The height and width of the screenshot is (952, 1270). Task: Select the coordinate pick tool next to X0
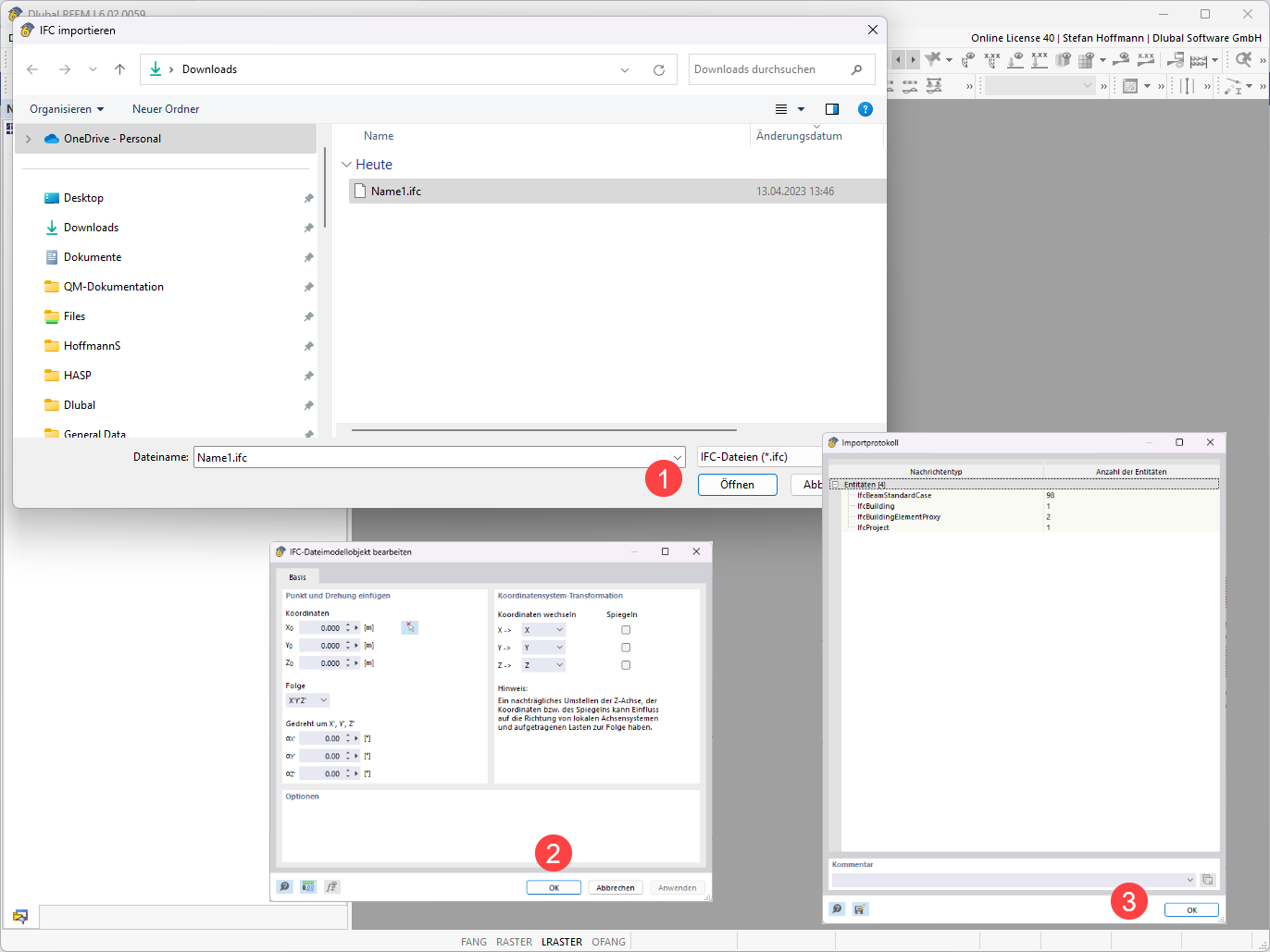click(x=410, y=627)
